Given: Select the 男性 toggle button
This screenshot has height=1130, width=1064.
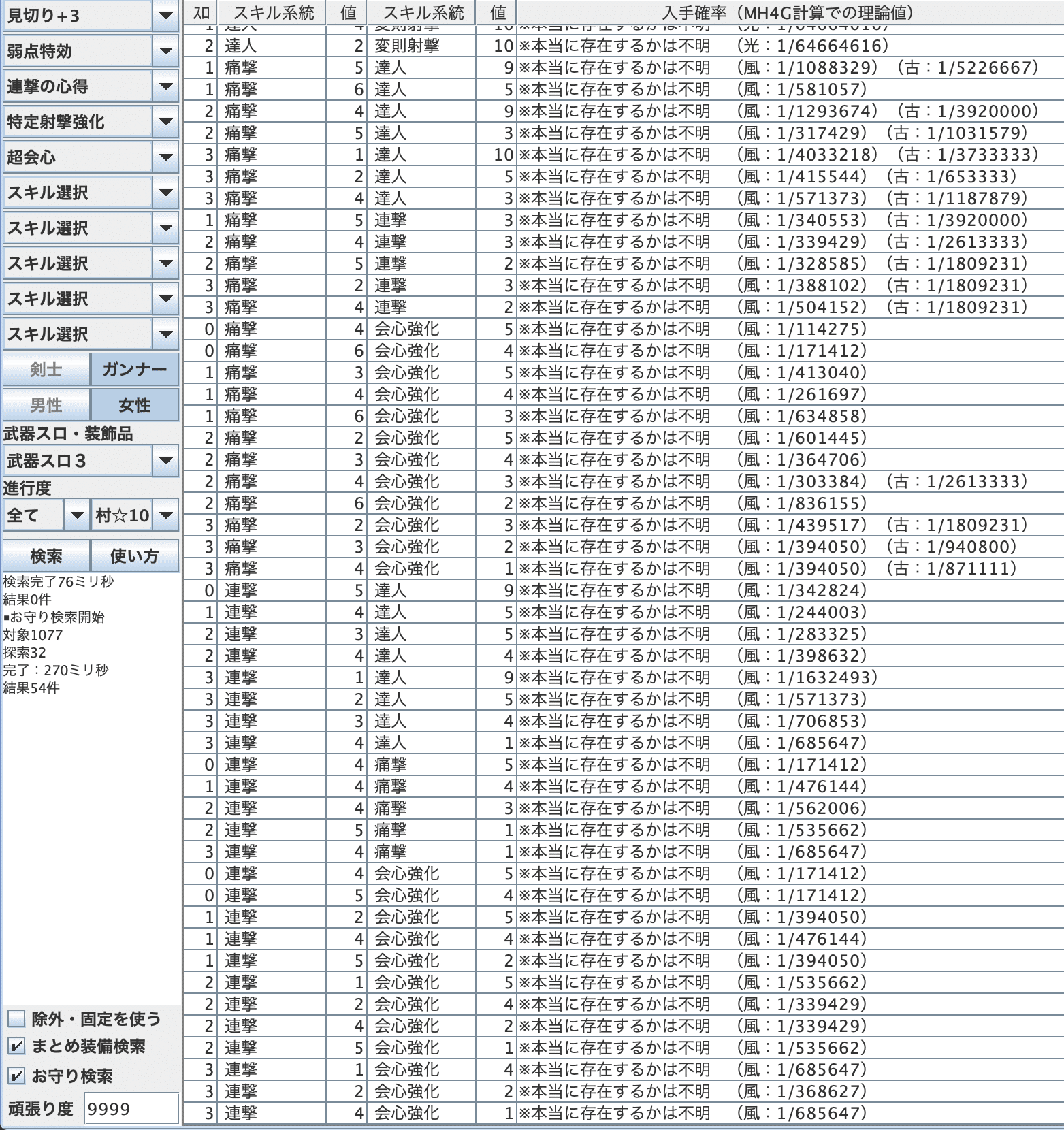Looking at the screenshot, I should click(x=46, y=405).
